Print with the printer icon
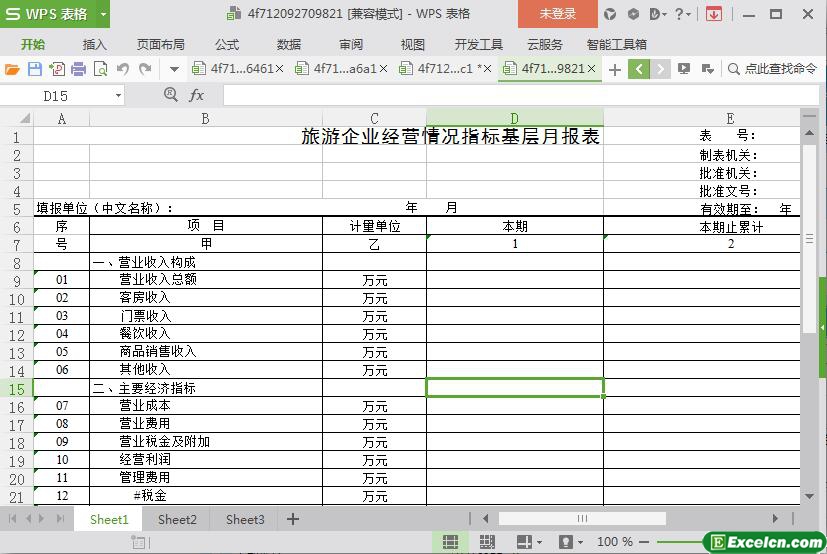Screen dimensions: 827x554 pyautogui.click(x=79, y=69)
